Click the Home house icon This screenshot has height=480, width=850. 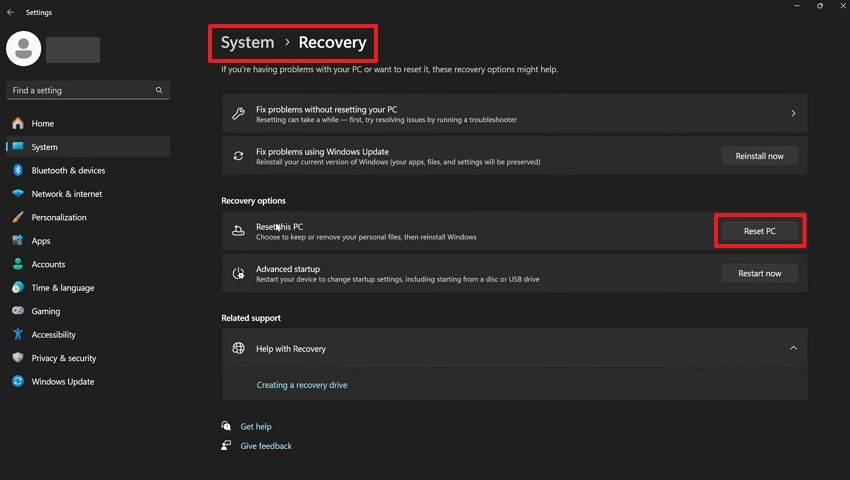pos(18,123)
